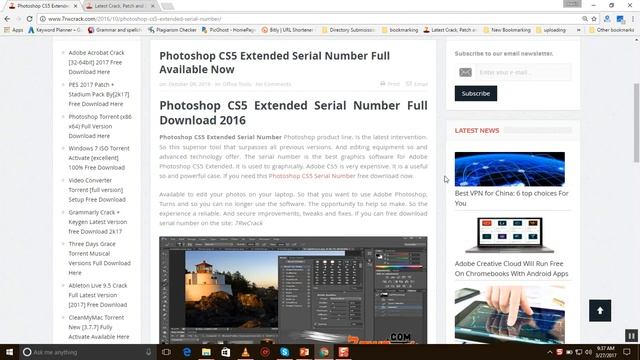Viewport: 640px width, 360px height.
Task: Open VLC media player from the taskbar
Action: click(x=245, y=352)
